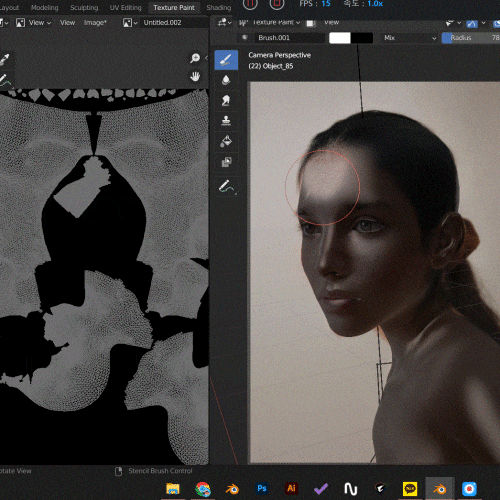The width and height of the screenshot is (500, 500).
Task: Open the Texture Paint mode dropdown
Action: pyautogui.click(x=270, y=22)
